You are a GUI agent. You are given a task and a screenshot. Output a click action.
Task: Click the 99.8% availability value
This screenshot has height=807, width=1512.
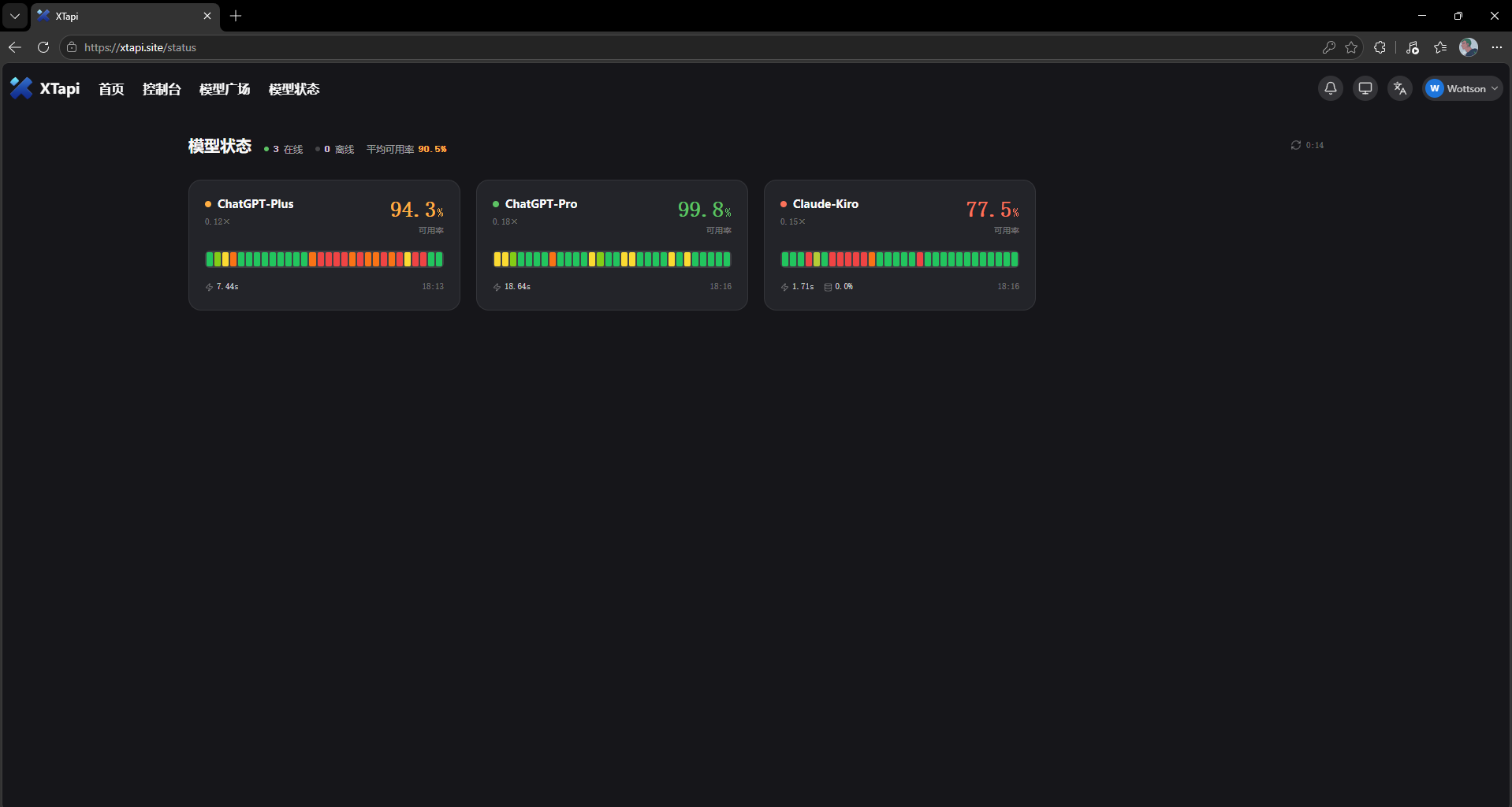(705, 210)
